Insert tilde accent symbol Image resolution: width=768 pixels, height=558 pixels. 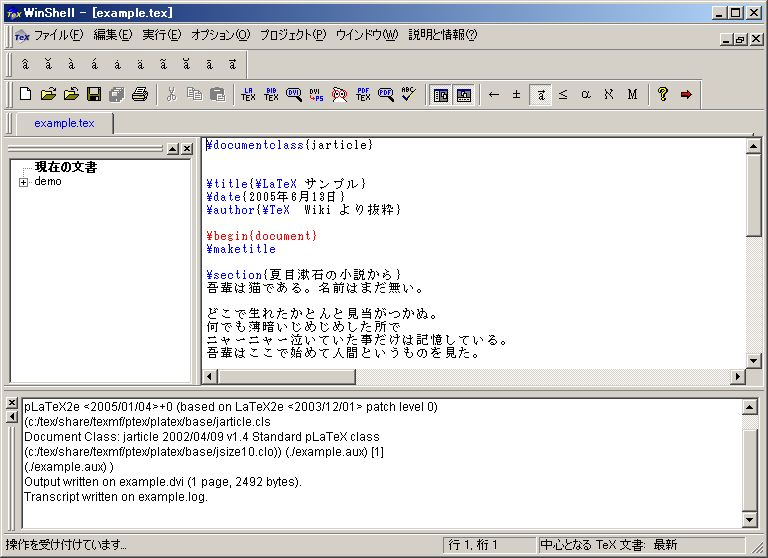(x=163, y=64)
